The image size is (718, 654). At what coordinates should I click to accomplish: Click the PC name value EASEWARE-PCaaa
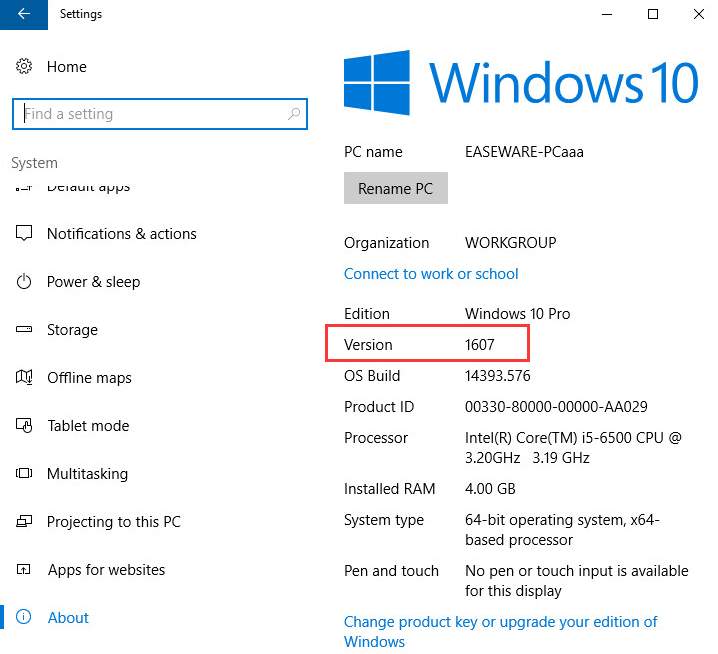(524, 152)
